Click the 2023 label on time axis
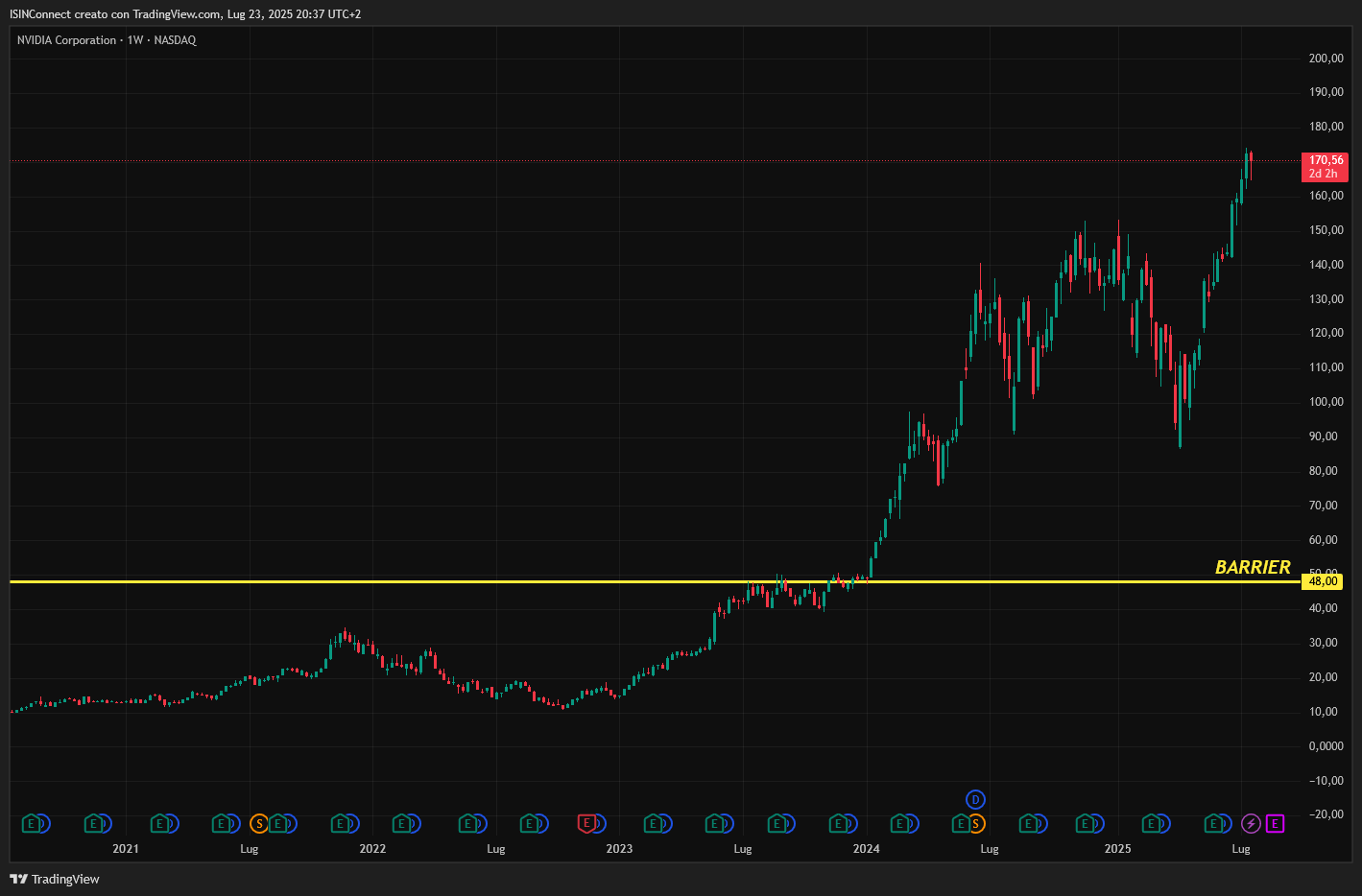 coord(619,848)
